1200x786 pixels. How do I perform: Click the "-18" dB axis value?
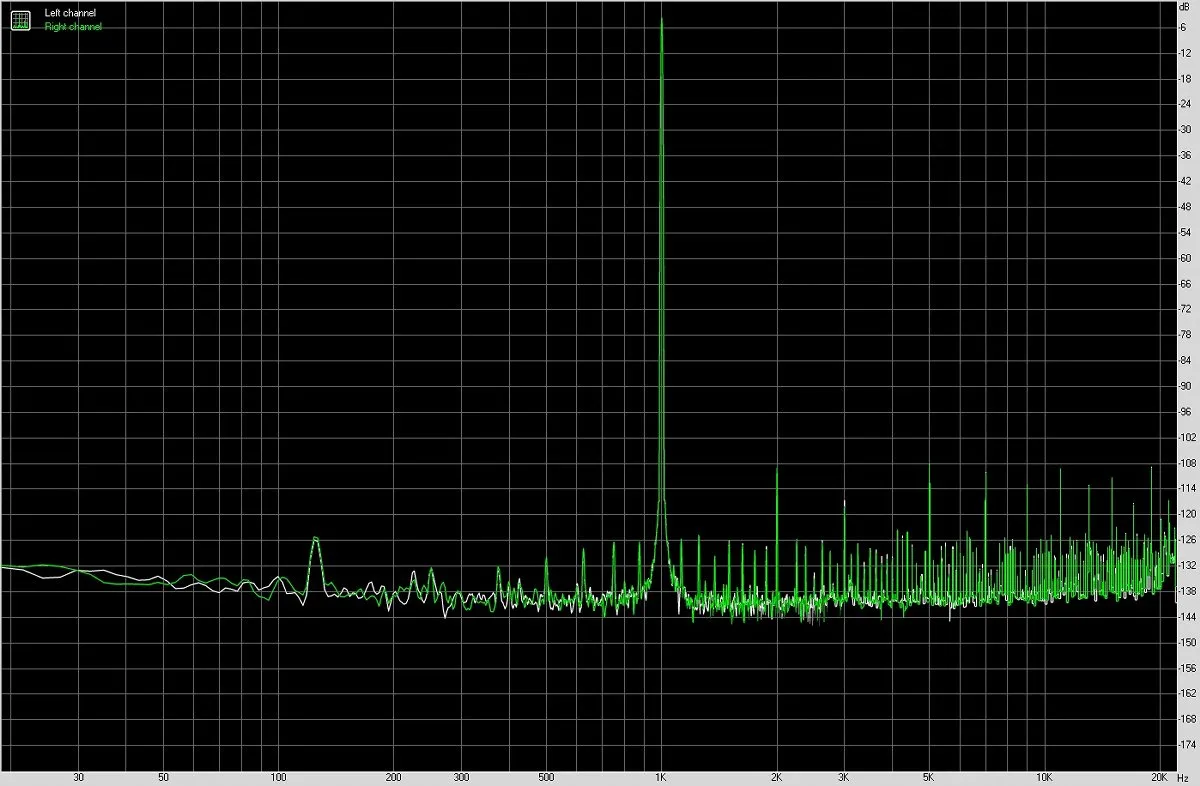pos(1185,78)
